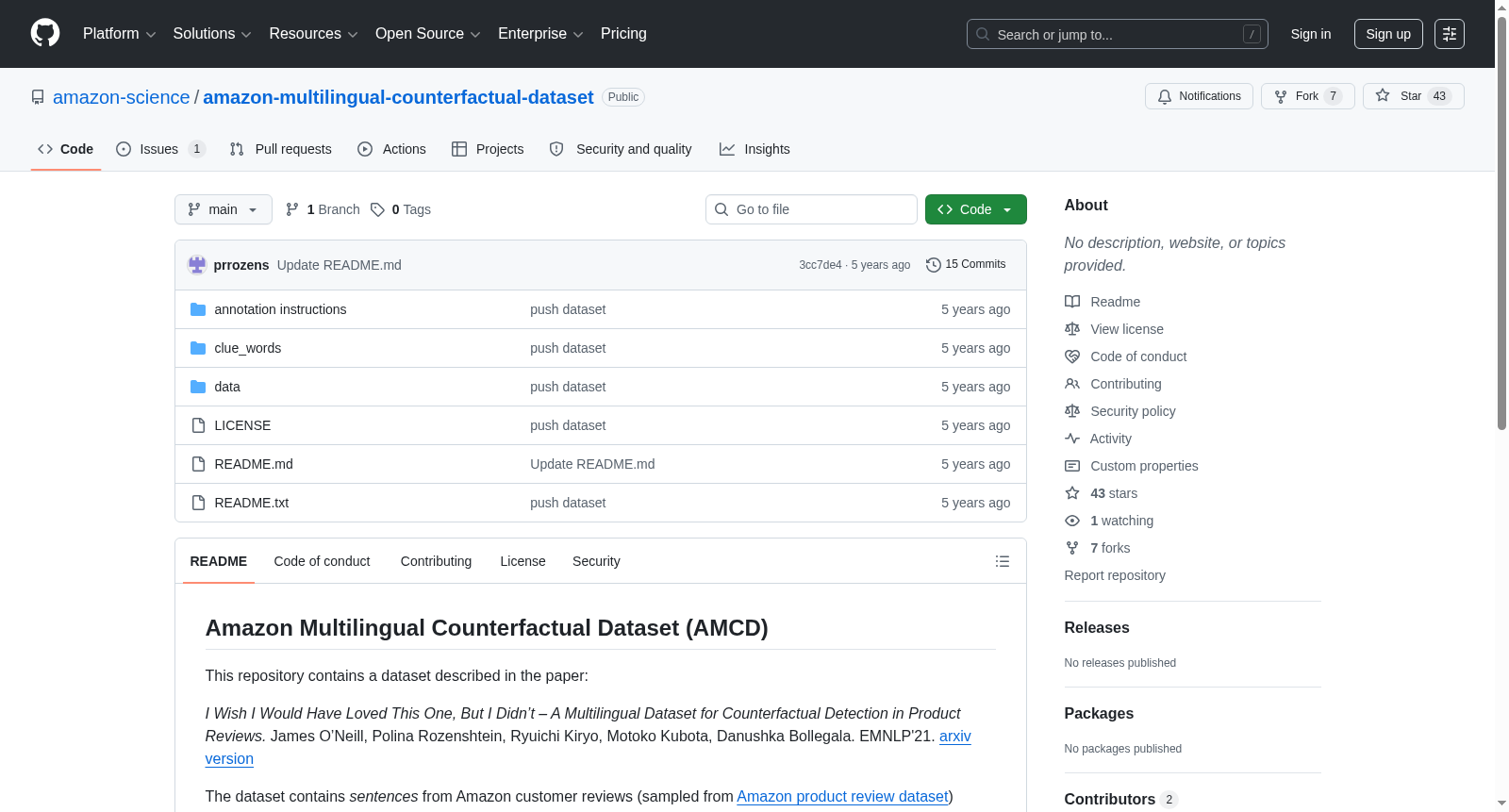Switch to the Contributing README tab
The height and width of the screenshot is (812, 1509).
436,561
